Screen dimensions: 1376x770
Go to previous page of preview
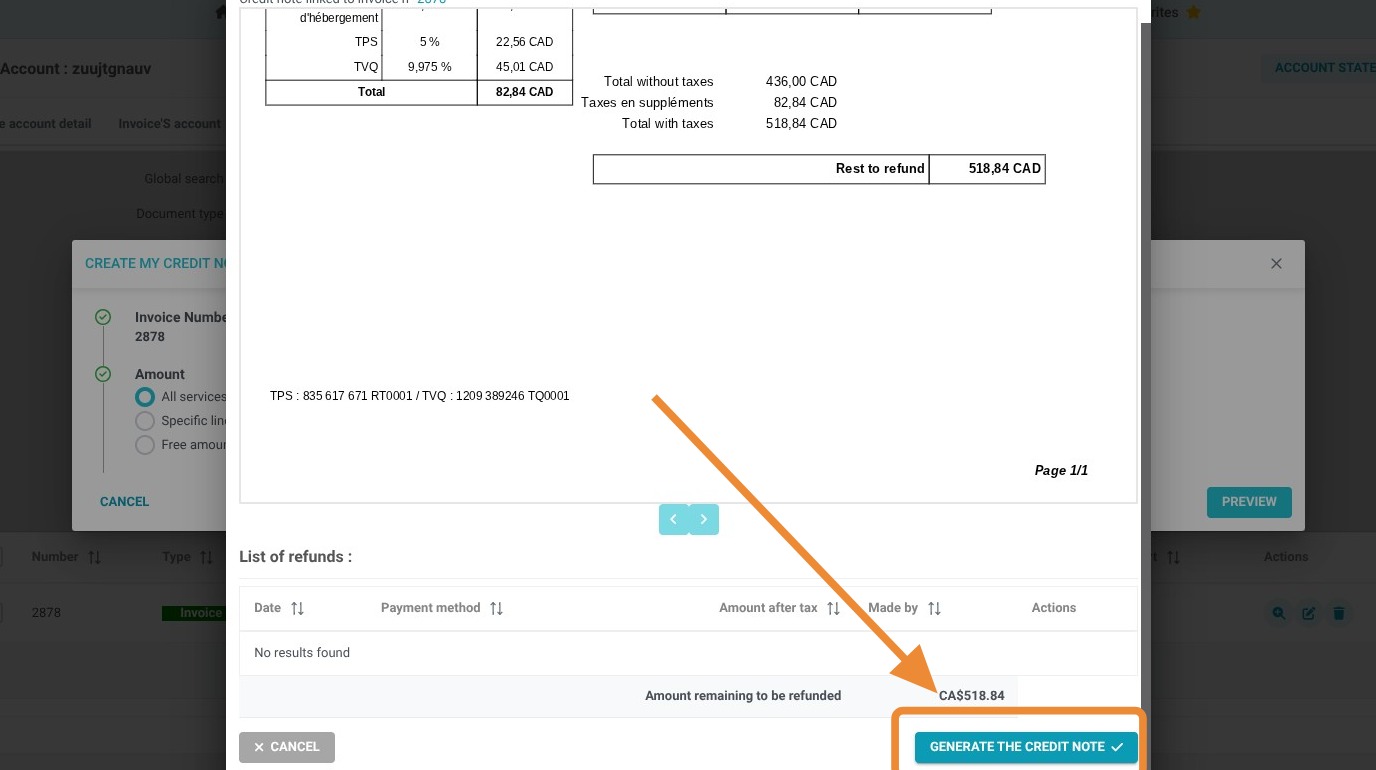(673, 519)
